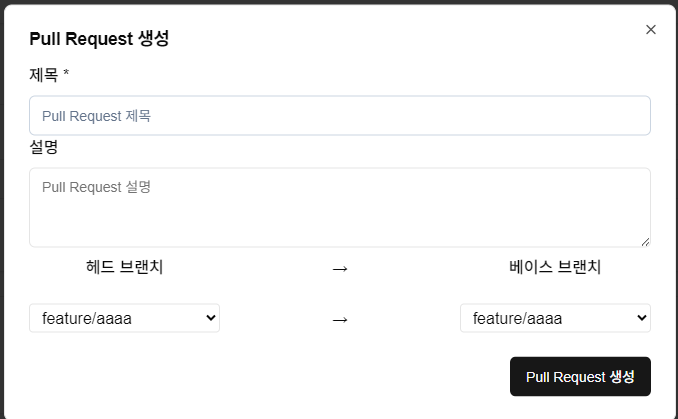Grab the description textarea resize handle
The width and height of the screenshot is (678, 419).
(645, 242)
